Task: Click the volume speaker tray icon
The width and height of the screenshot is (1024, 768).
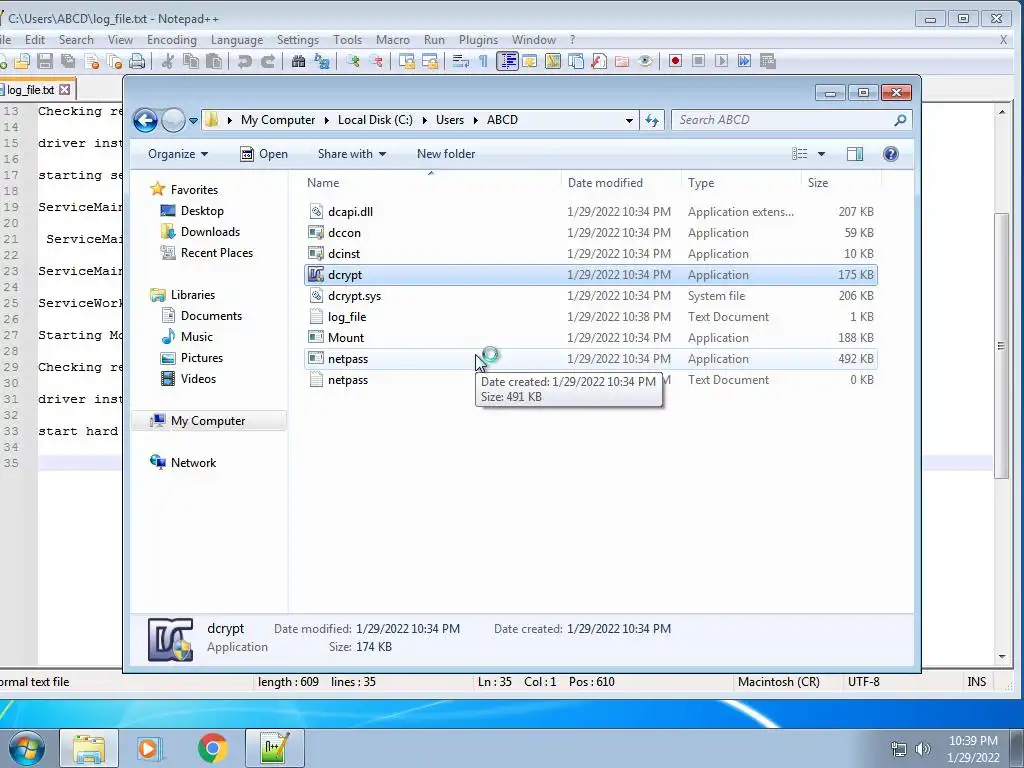Action: point(923,748)
